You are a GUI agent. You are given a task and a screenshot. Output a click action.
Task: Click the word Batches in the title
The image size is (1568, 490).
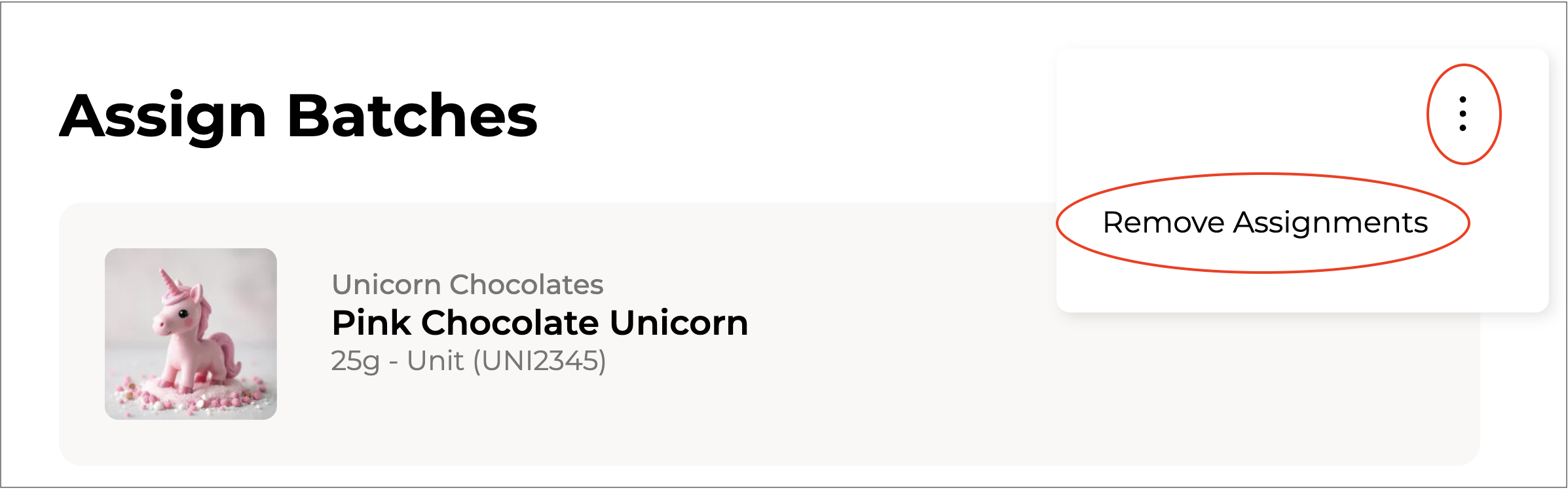412,116
